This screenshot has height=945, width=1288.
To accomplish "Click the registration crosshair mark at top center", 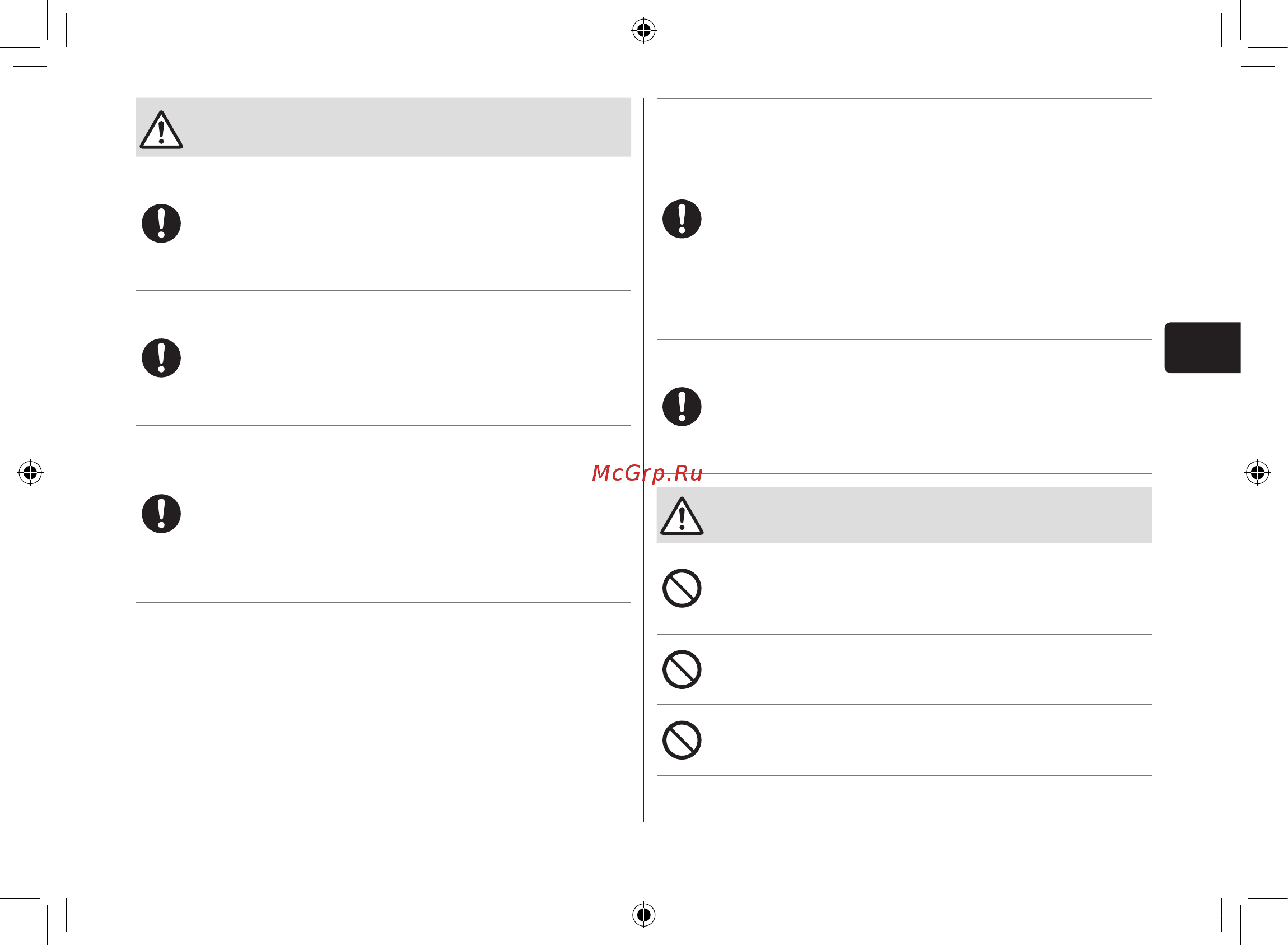I will pyautogui.click(x=643, y=30).
